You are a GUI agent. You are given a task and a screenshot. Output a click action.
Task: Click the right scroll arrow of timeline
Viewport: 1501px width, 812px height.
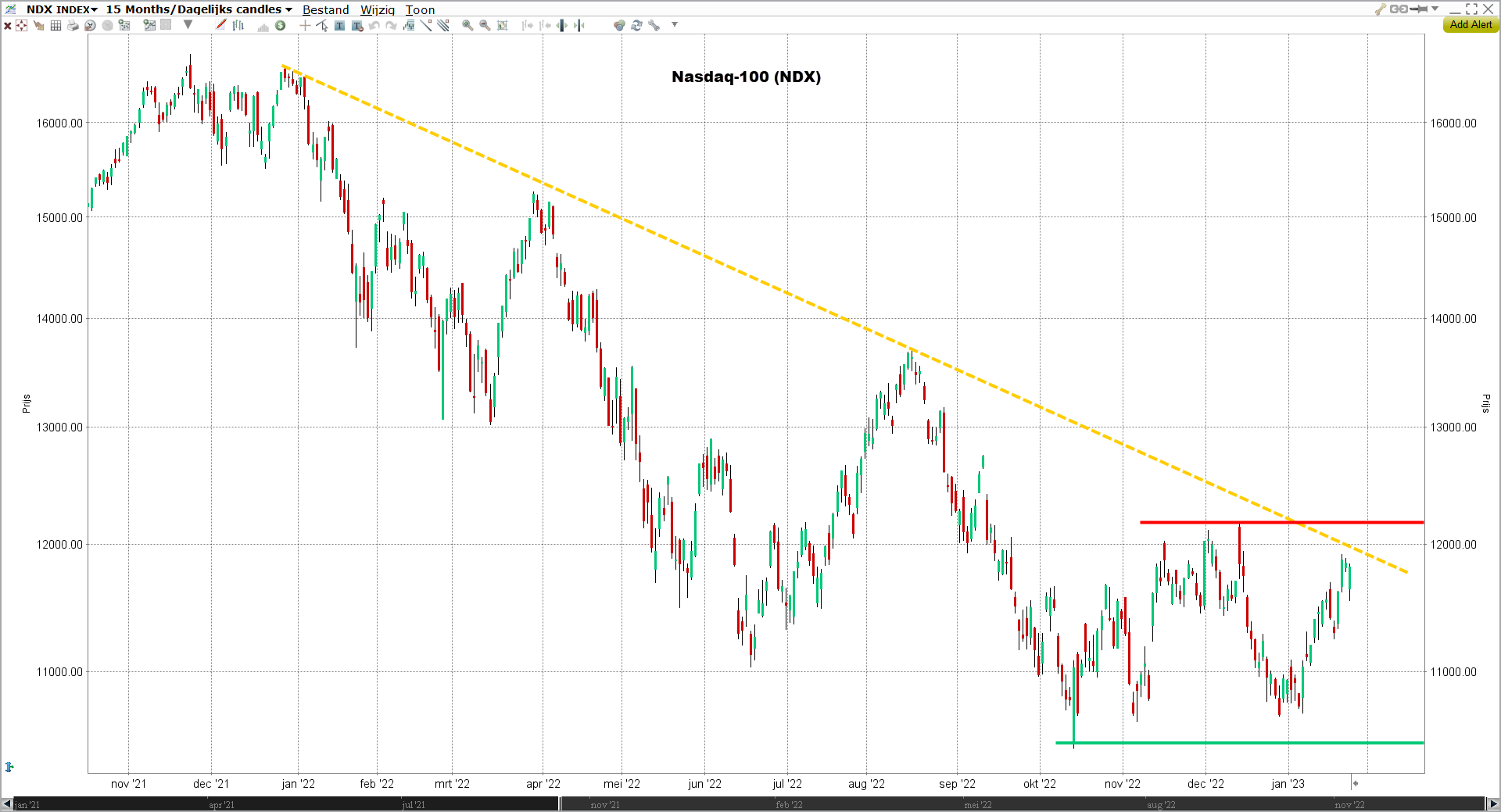pyautogui.click(x=1493, y=804)
